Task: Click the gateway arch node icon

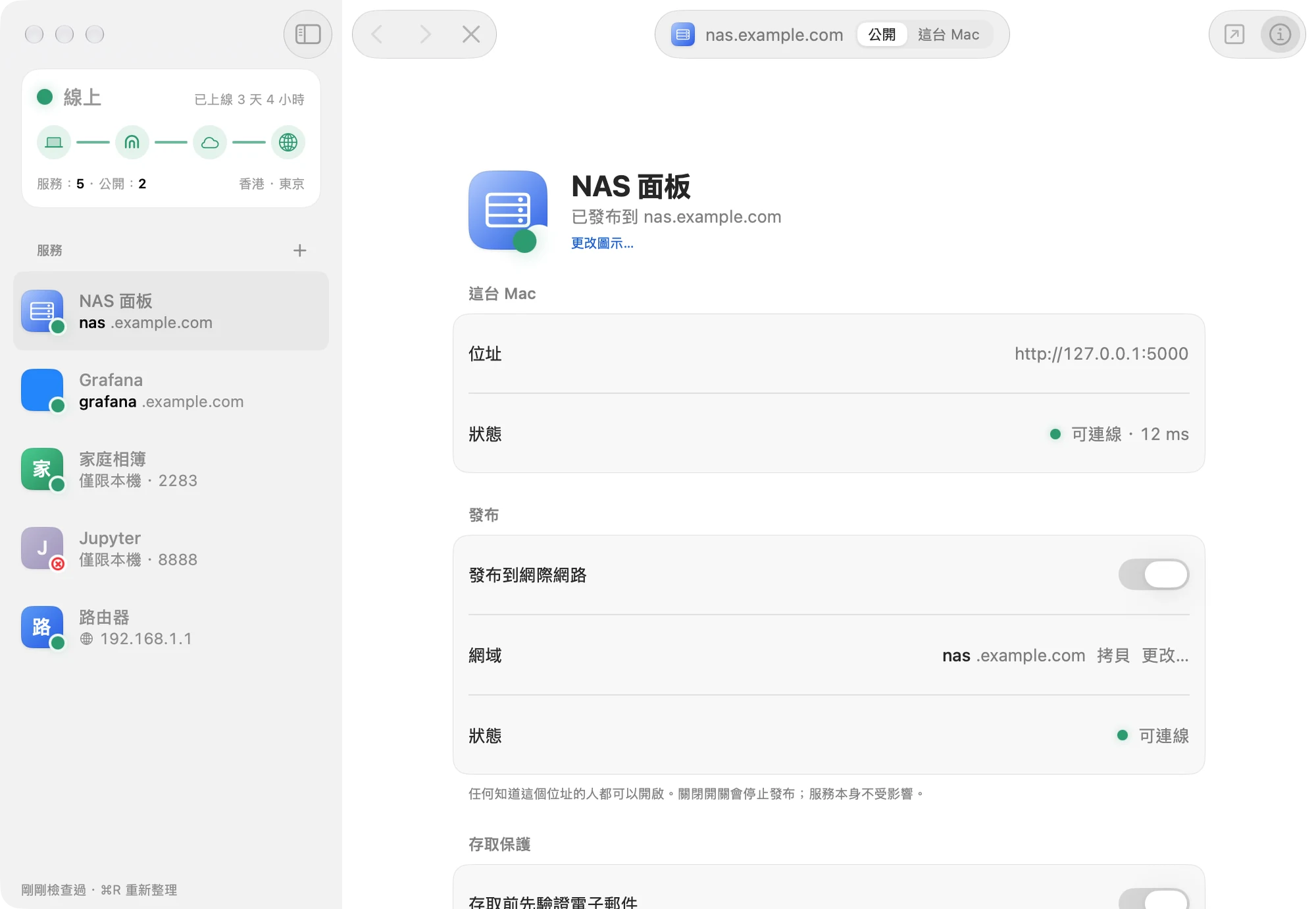Action: click(132, 142)
